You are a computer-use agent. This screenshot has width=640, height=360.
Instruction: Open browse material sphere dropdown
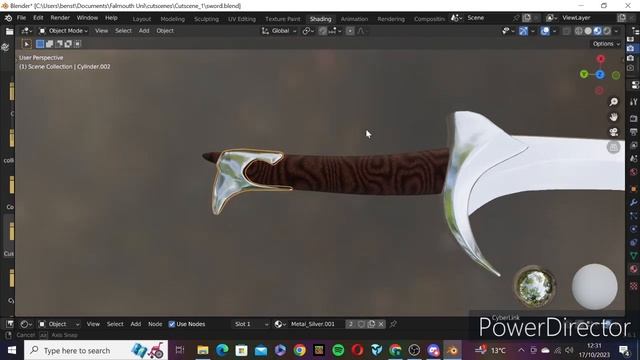pos(280,324)
